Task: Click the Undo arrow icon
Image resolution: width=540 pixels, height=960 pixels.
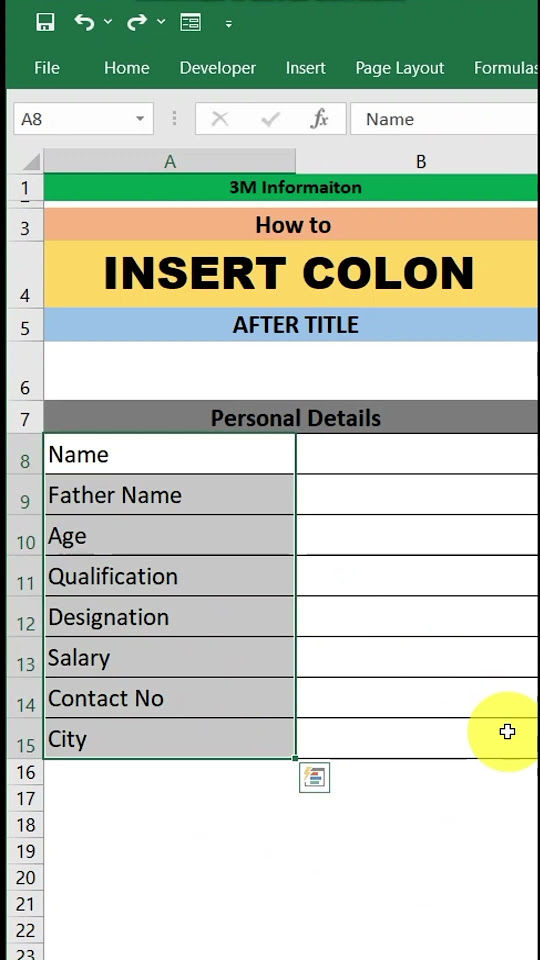Action: click(x=84, y=22)
